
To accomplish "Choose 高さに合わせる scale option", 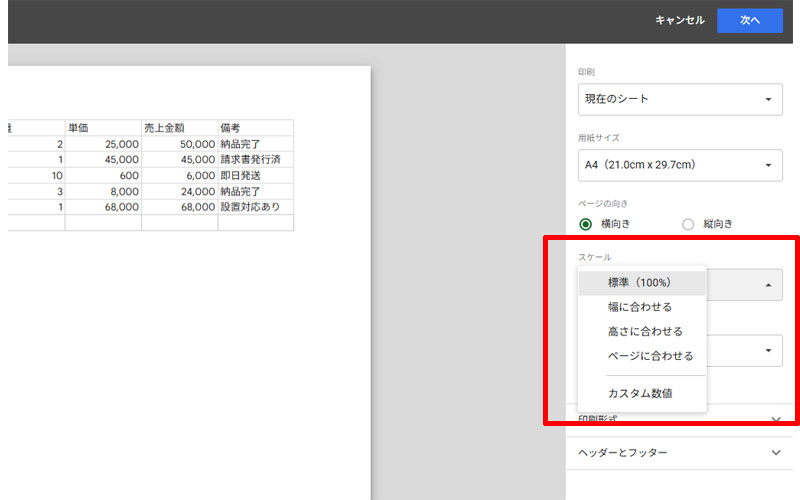I will point(642,332).
